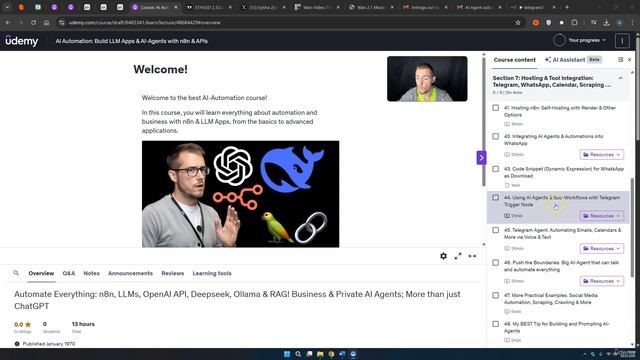Show hidden system tray icons arrow
This screenshot has height=360, width=640.
[x=584, y=354]
